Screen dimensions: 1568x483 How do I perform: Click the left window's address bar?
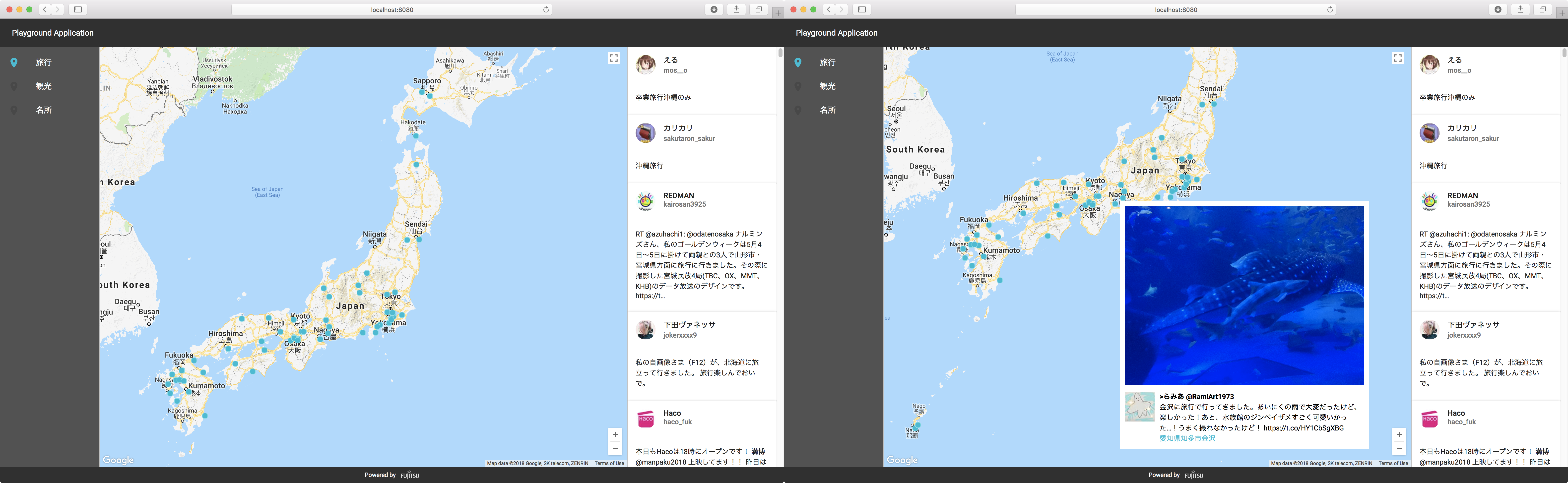pos(392,9)
